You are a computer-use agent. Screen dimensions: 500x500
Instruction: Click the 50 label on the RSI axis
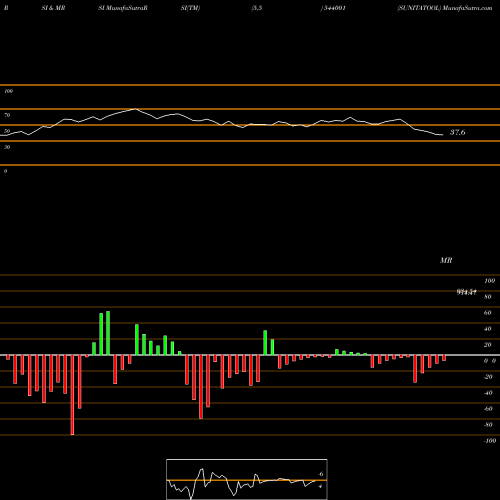pos(7,131)
